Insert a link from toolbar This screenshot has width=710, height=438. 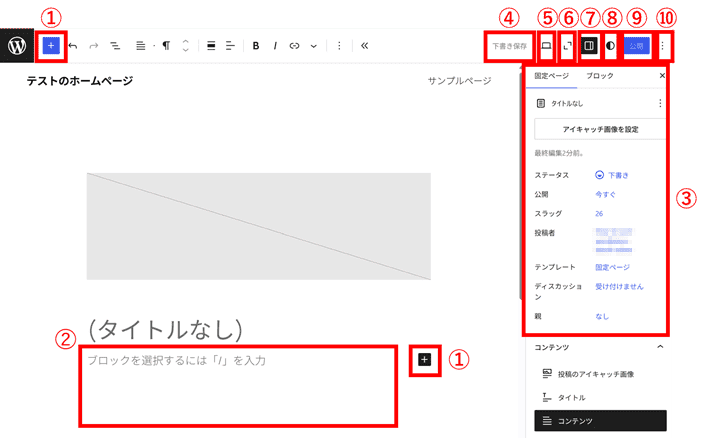(294, 46)
